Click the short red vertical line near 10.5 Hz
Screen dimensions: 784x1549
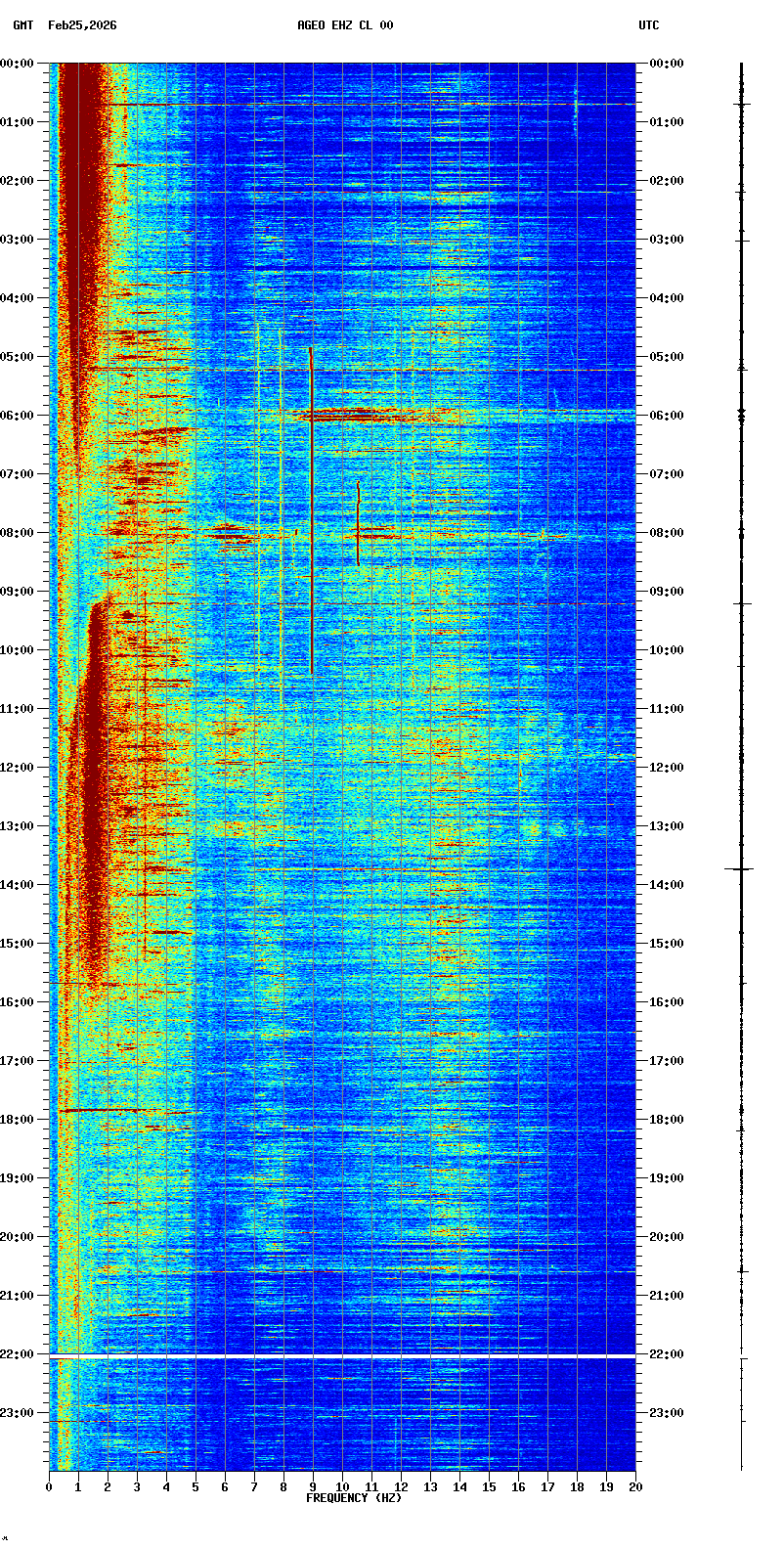click(358, 523)
